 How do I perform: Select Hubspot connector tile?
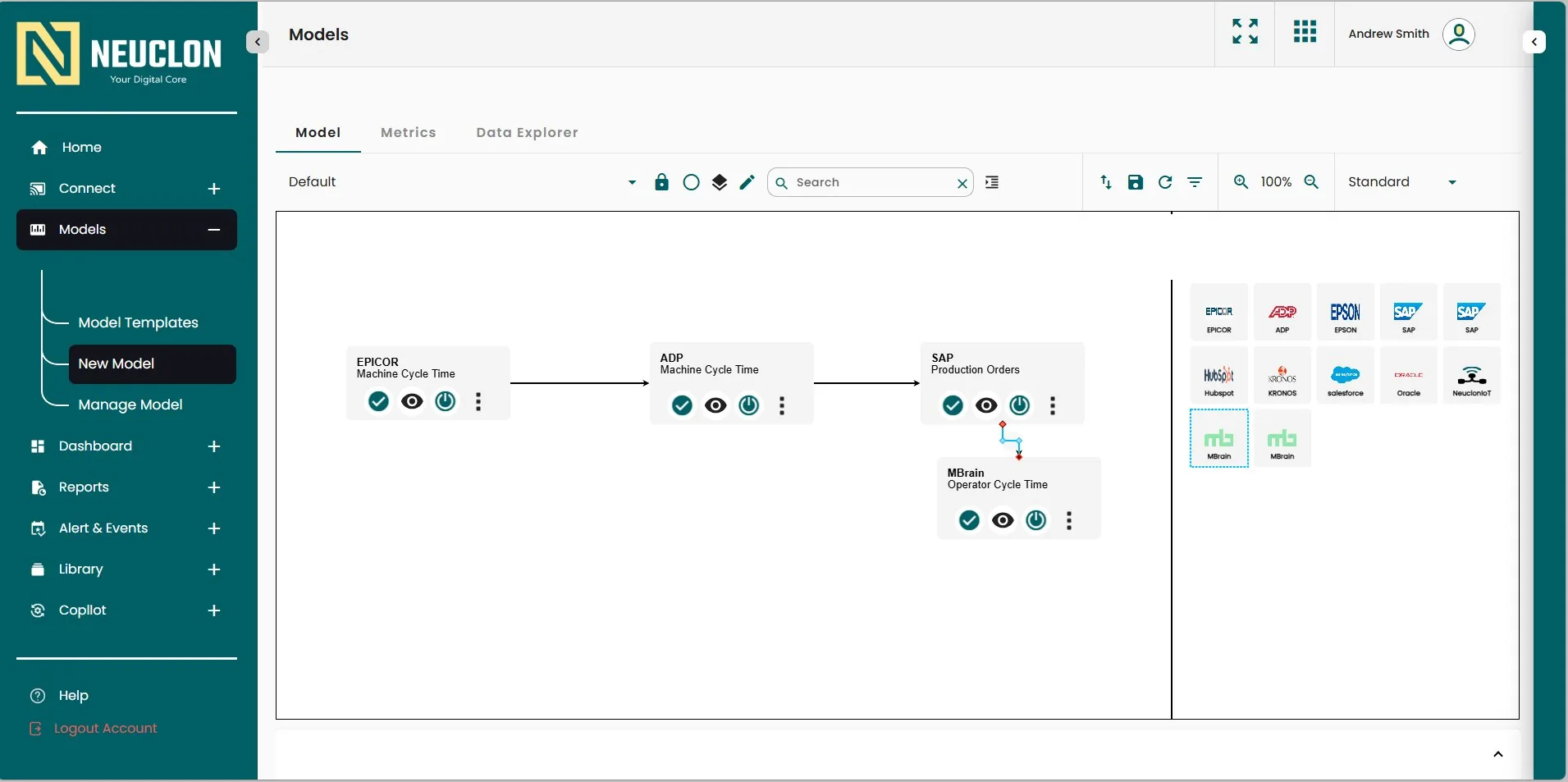coord(1219,375)
